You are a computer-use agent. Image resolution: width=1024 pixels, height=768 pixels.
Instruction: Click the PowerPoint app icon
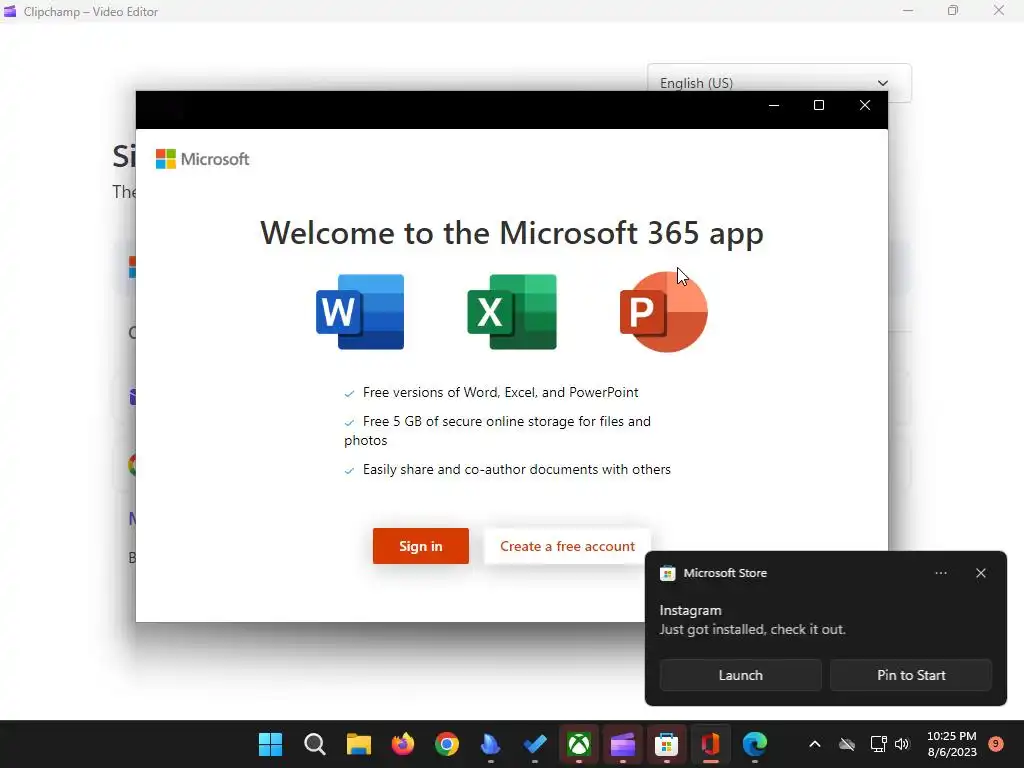pyautogui.click(x=664, y=312)
